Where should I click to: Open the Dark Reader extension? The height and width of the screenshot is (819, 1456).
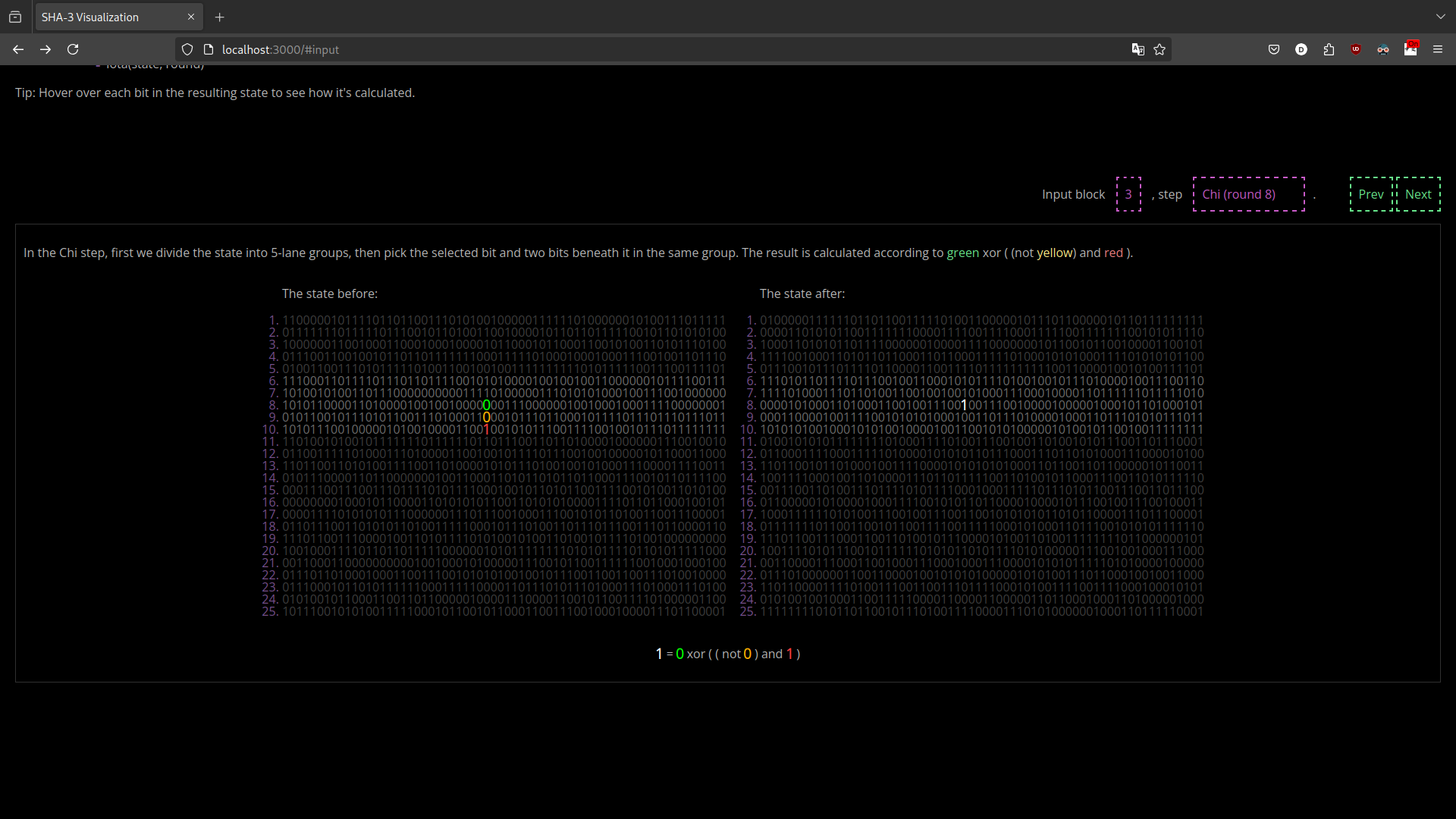click(1301, 49)
